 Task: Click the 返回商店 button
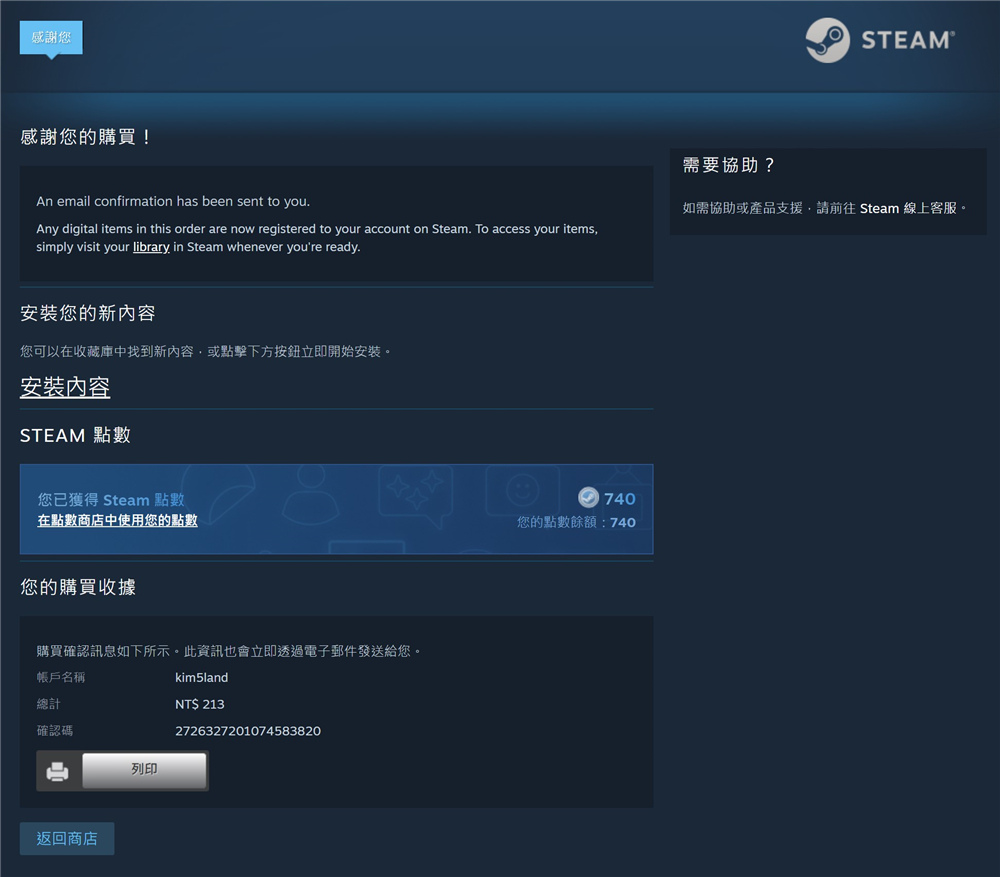(x=67, y=838)
